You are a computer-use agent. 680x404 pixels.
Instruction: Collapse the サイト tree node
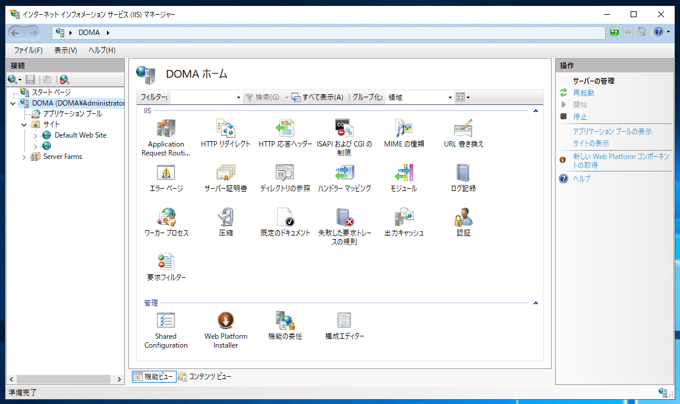[24, 124]
